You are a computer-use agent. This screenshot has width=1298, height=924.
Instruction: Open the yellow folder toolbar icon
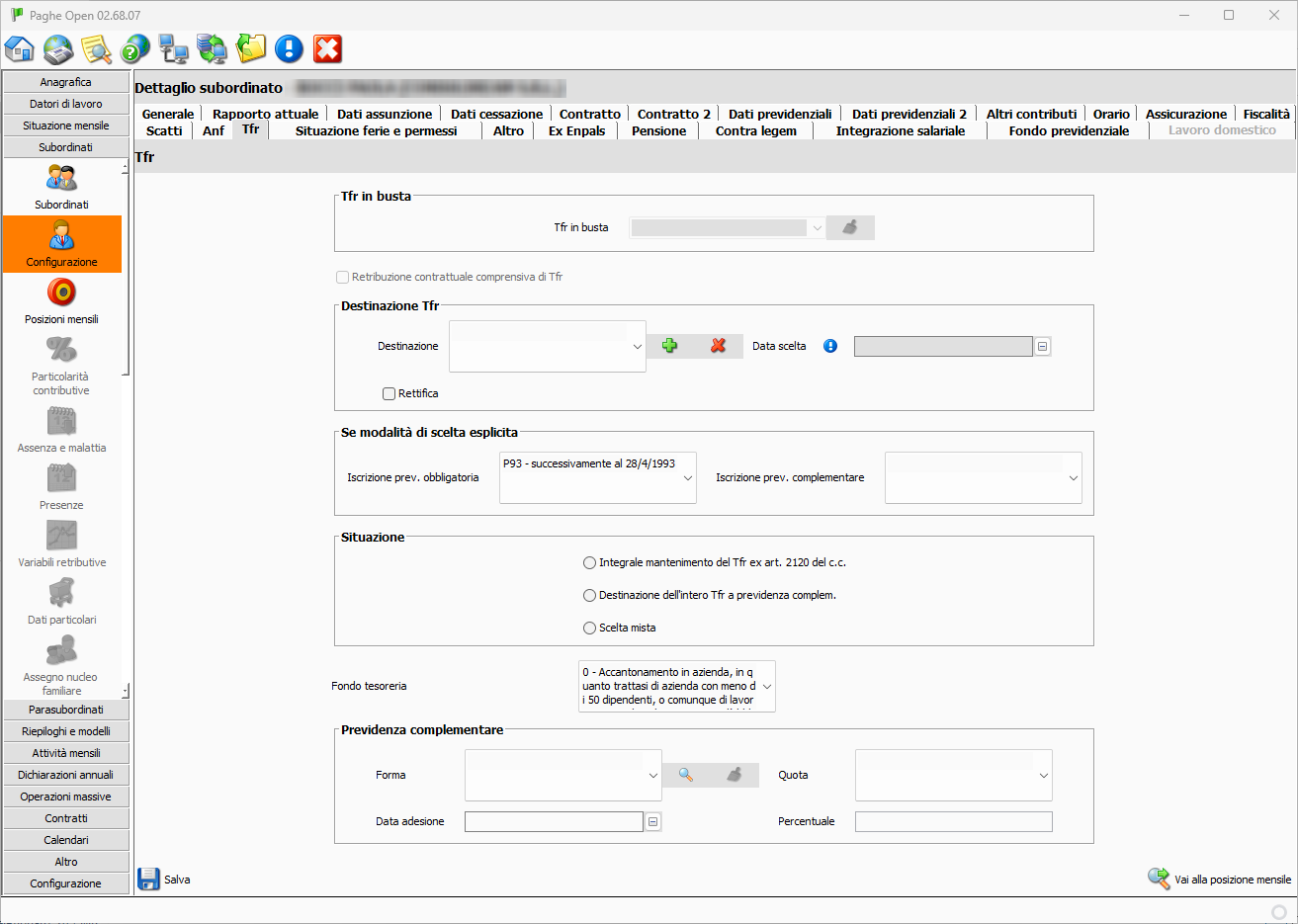[251, 48]
